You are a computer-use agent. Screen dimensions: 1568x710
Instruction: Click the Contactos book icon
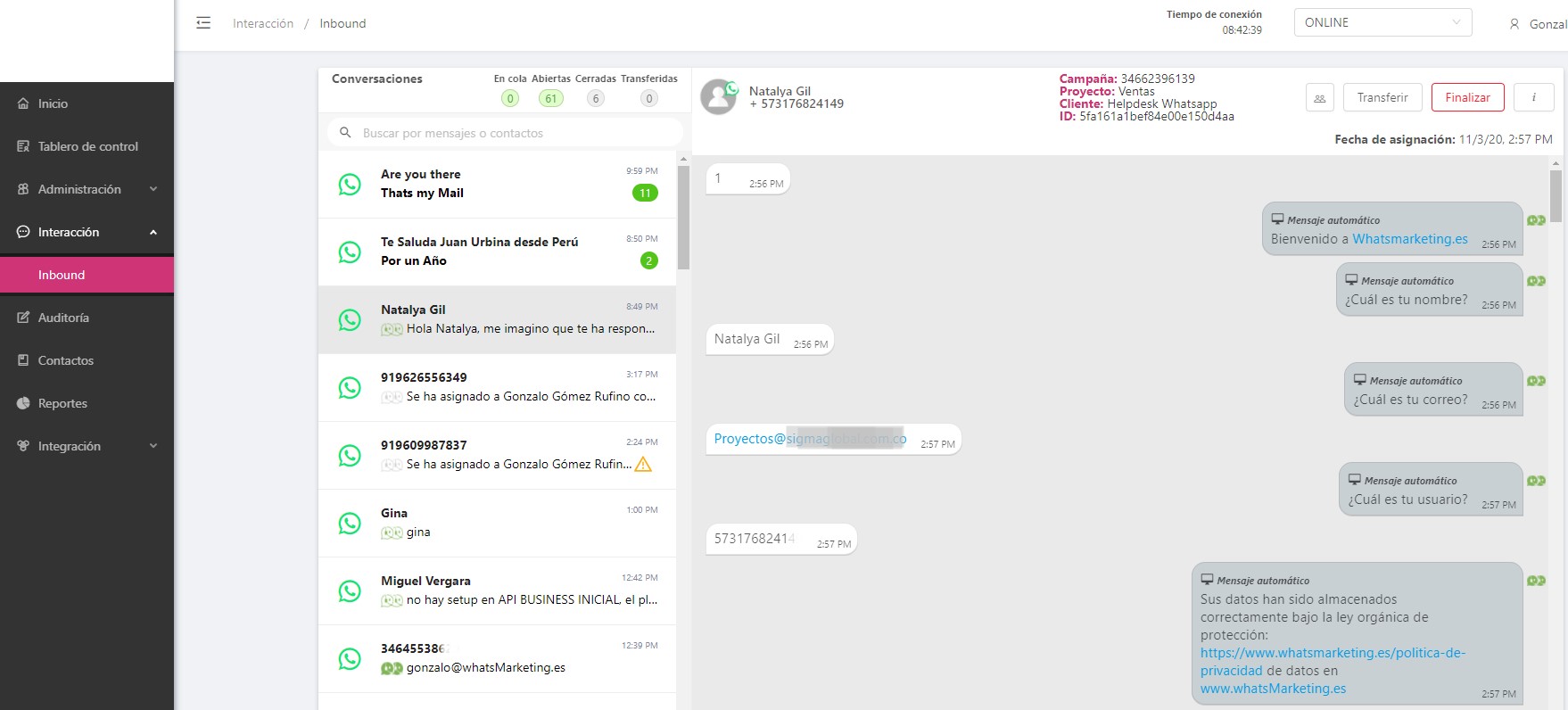(x=23, y=360)
